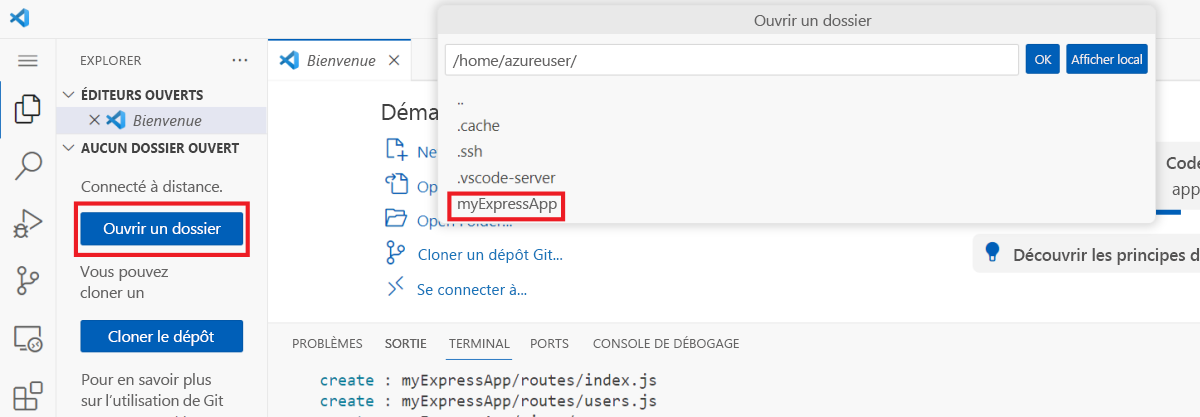Confirm folder path with OK button
Screen dimensions: 1200x417
[1042, 59]
